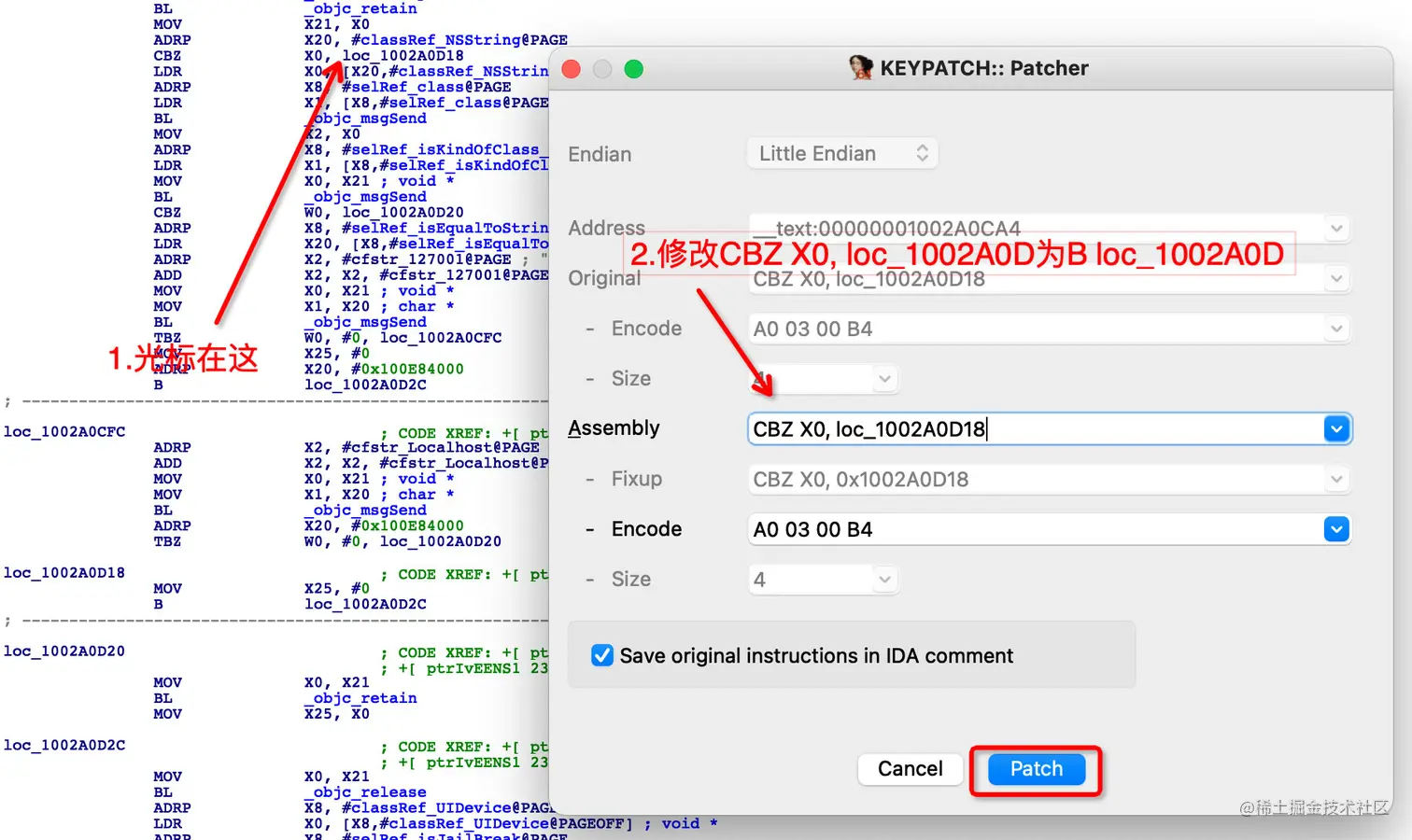Open the lower Encode dropdown arrow
This screenshot has height=840, width=1412.
[1336, 529]
